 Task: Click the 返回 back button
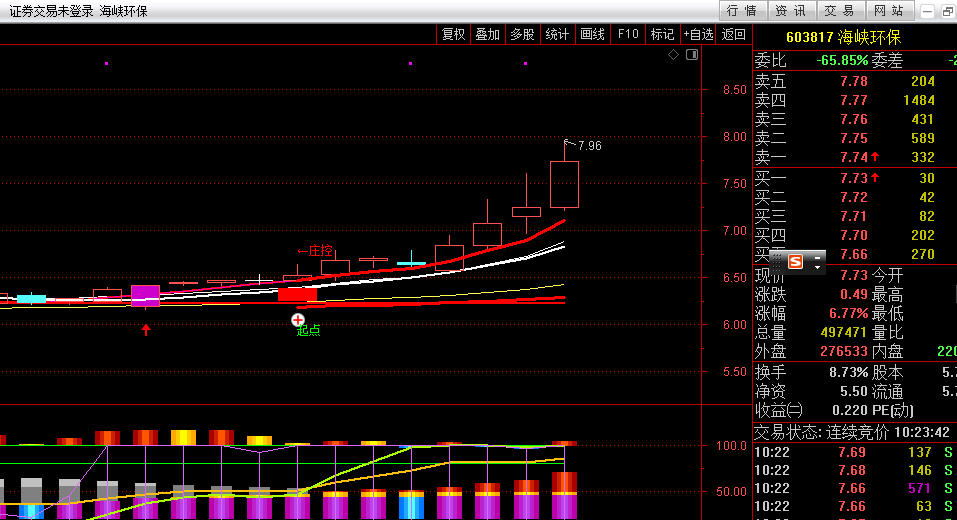coord(734,34)
